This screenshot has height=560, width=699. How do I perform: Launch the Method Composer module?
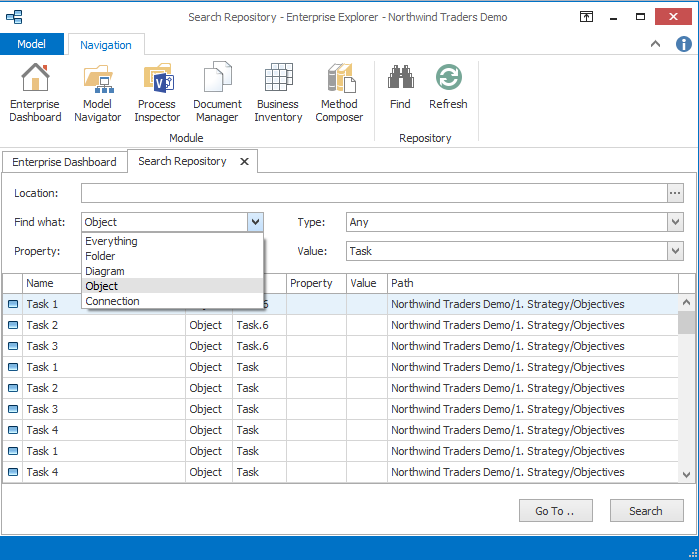coord(339,92)
